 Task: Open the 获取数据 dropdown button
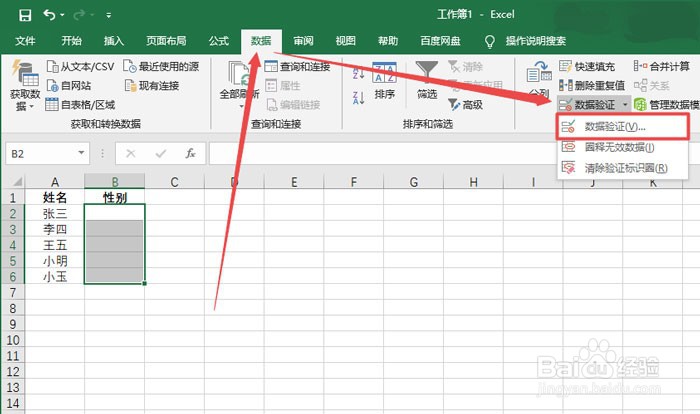tap(25, 86)
